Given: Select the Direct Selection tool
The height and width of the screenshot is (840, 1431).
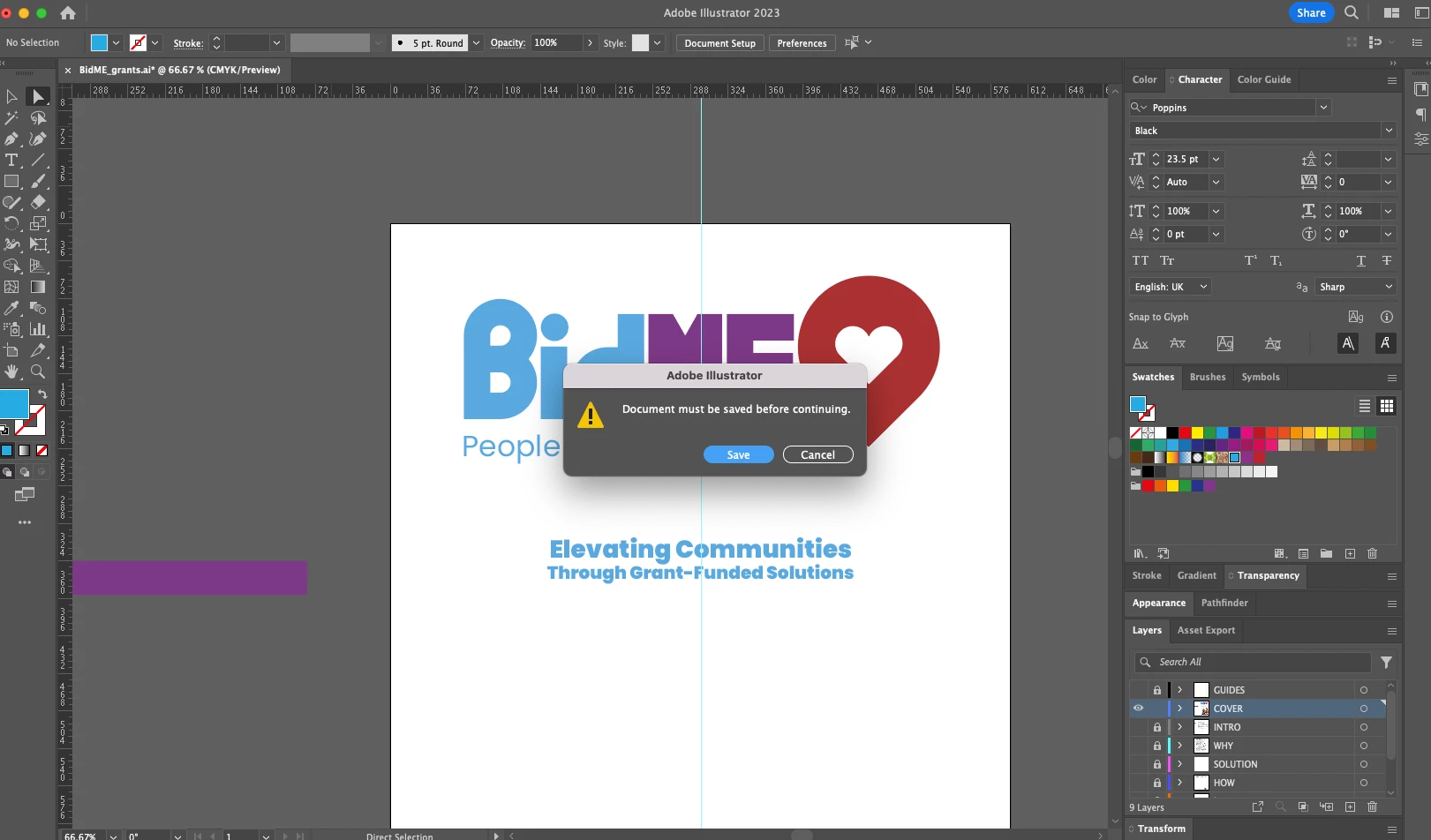Looking at the screenshot, I should click(38, 96).
